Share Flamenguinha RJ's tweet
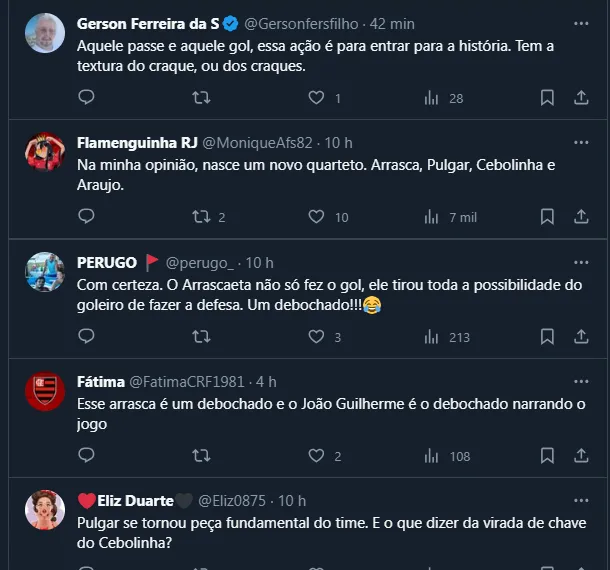 pyautogui.click(x=581, y=216)
